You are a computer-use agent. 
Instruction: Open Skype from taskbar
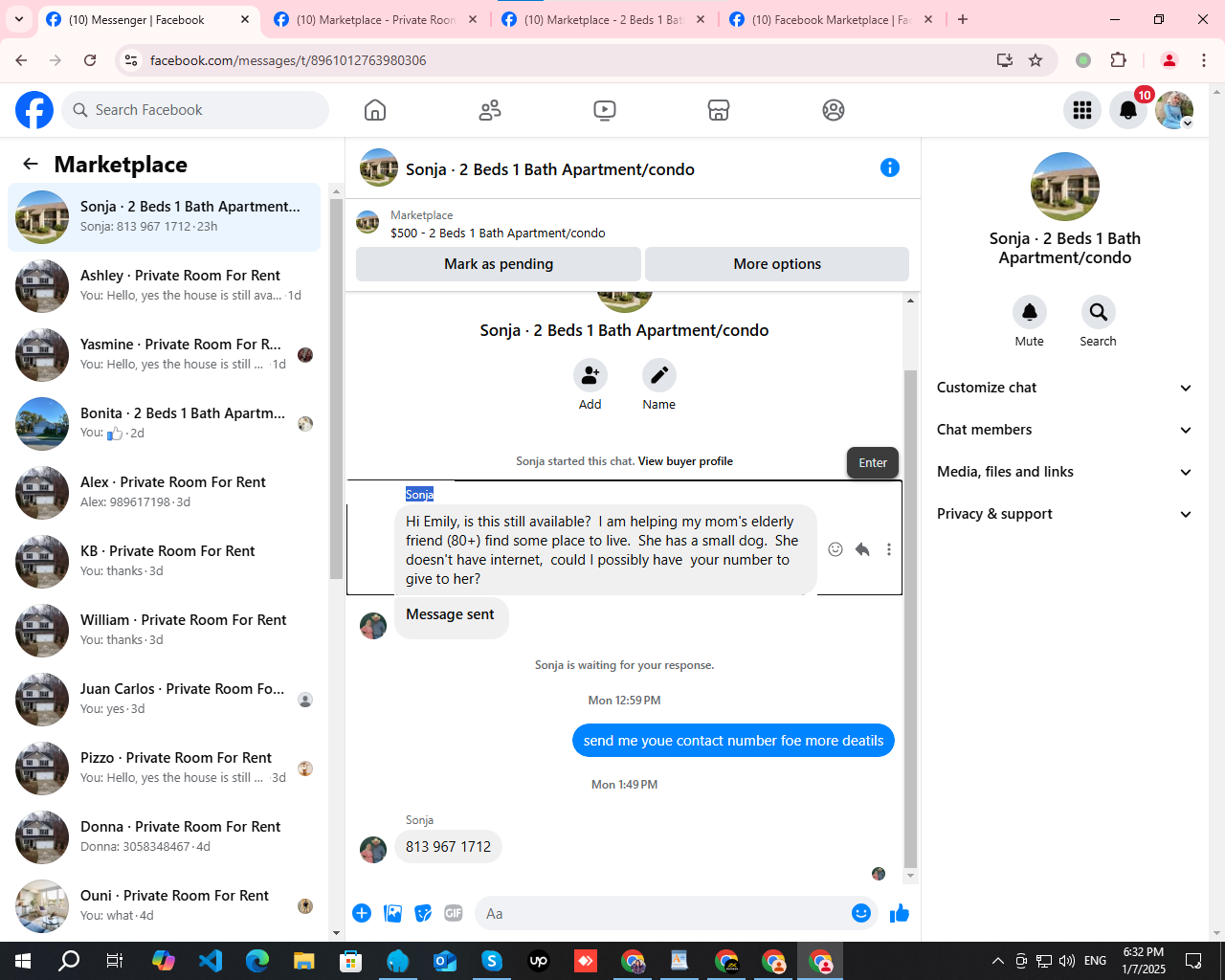(492, 961)
